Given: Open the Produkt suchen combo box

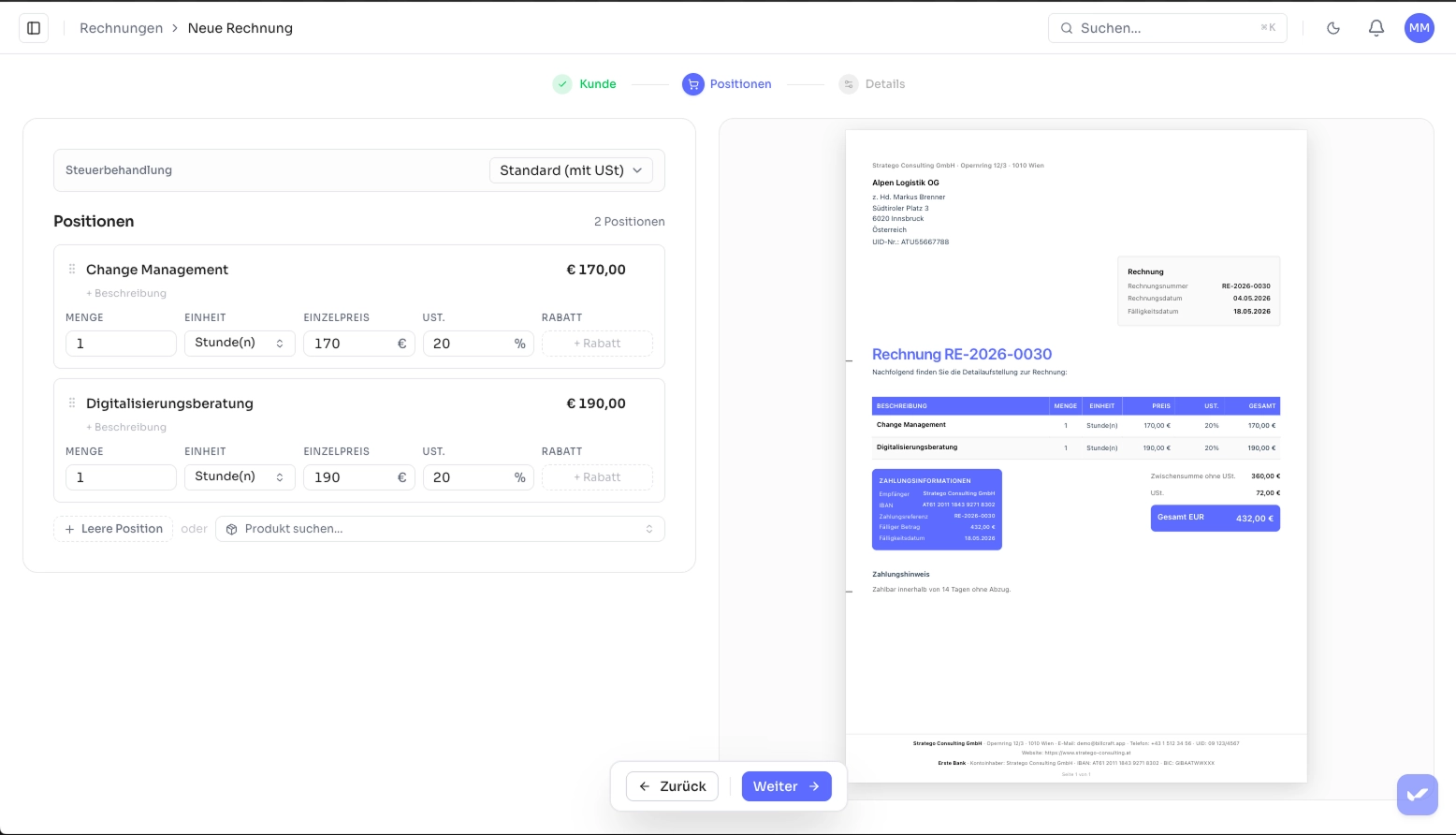Looking at the screenshot, I should pos(440,529).
